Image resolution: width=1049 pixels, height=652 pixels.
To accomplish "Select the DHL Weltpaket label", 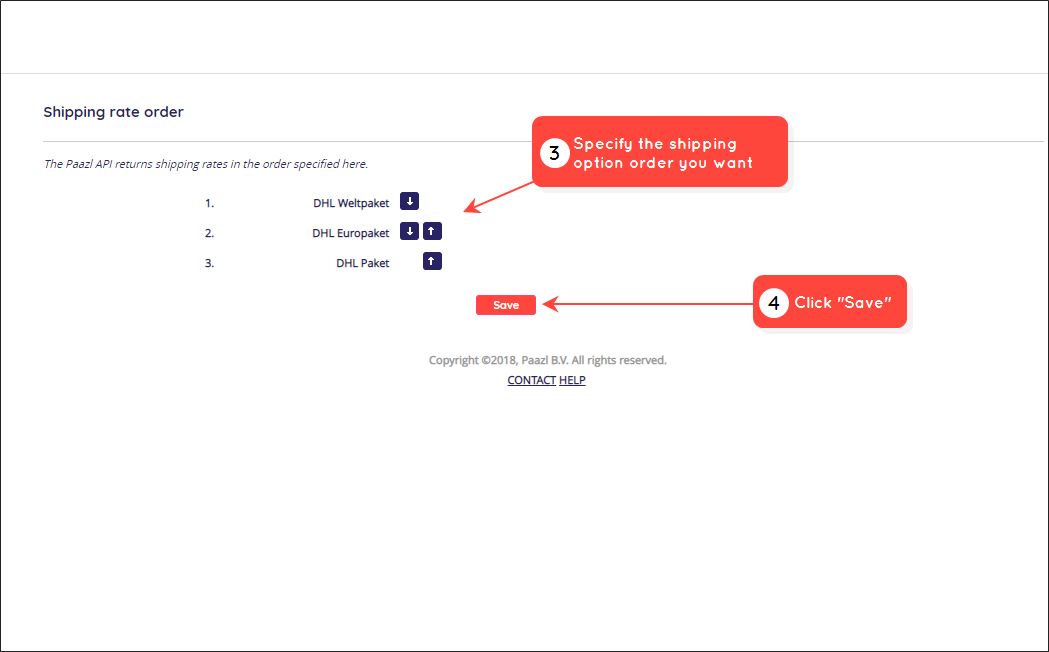I will coord(351,203).
